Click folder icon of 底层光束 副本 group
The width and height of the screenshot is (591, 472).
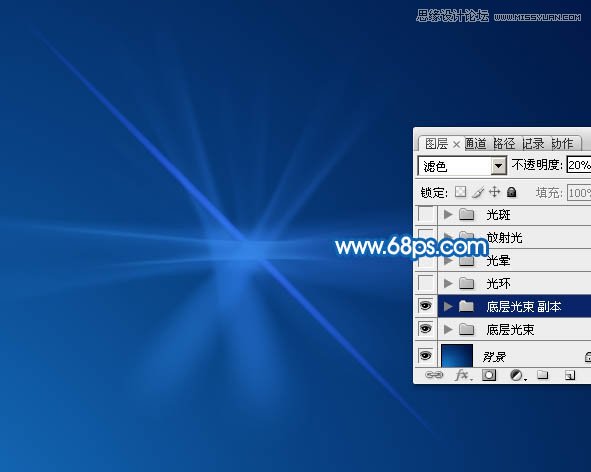[x=467, y=306]
